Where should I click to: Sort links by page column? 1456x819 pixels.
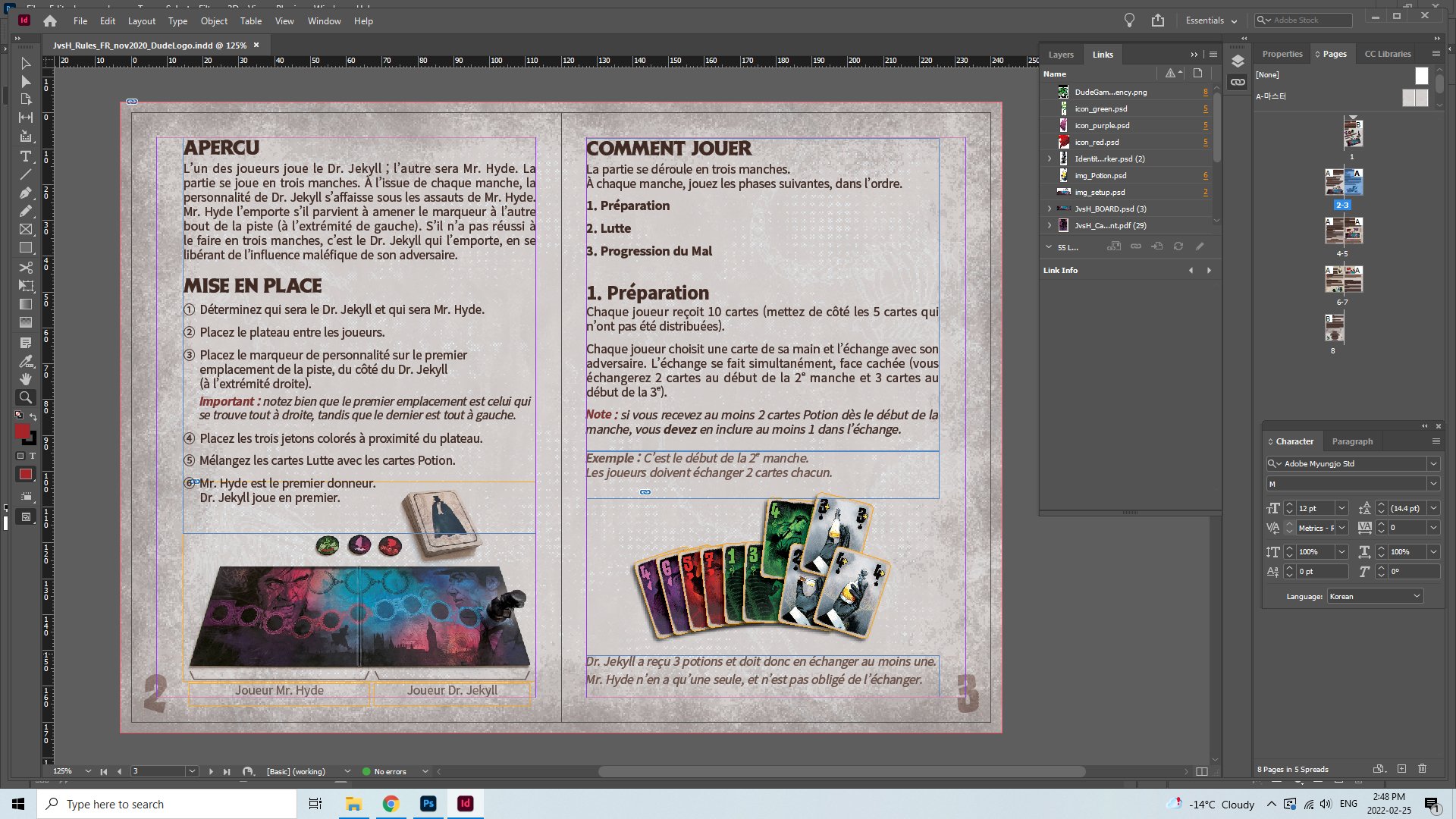[x=1197, y=74]
